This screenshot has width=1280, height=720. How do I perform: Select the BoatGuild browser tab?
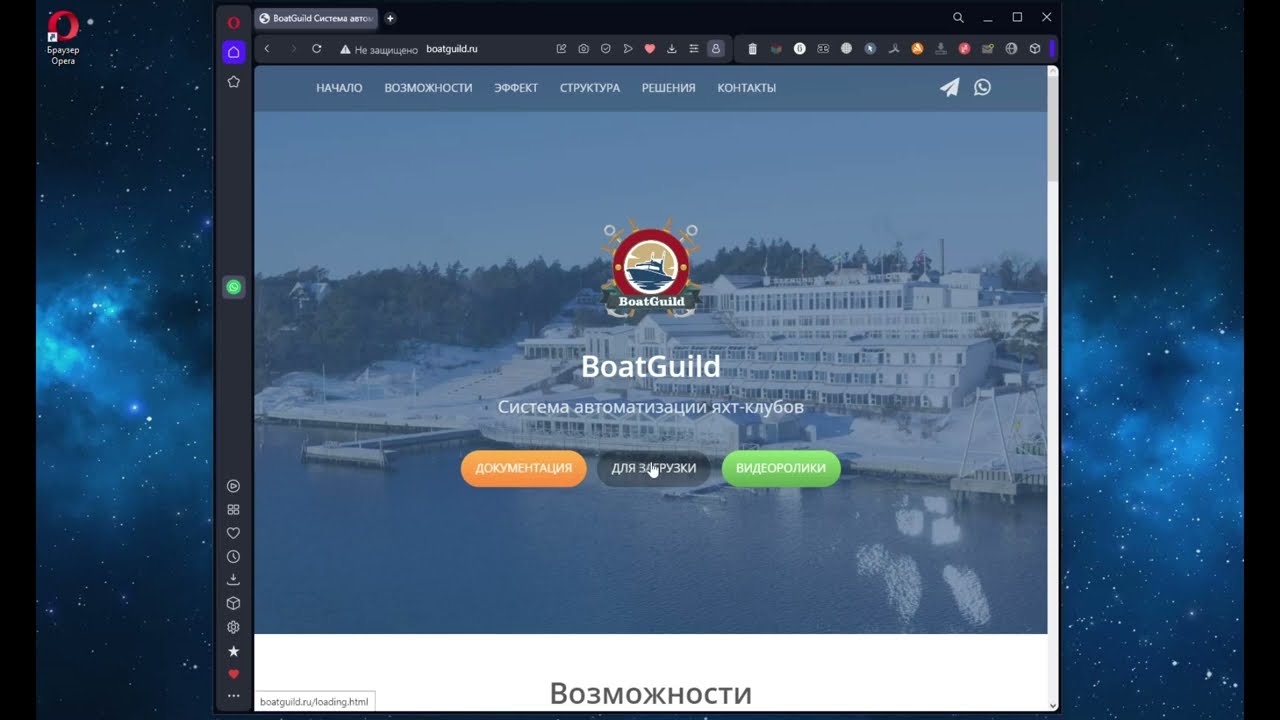point(316,18)
